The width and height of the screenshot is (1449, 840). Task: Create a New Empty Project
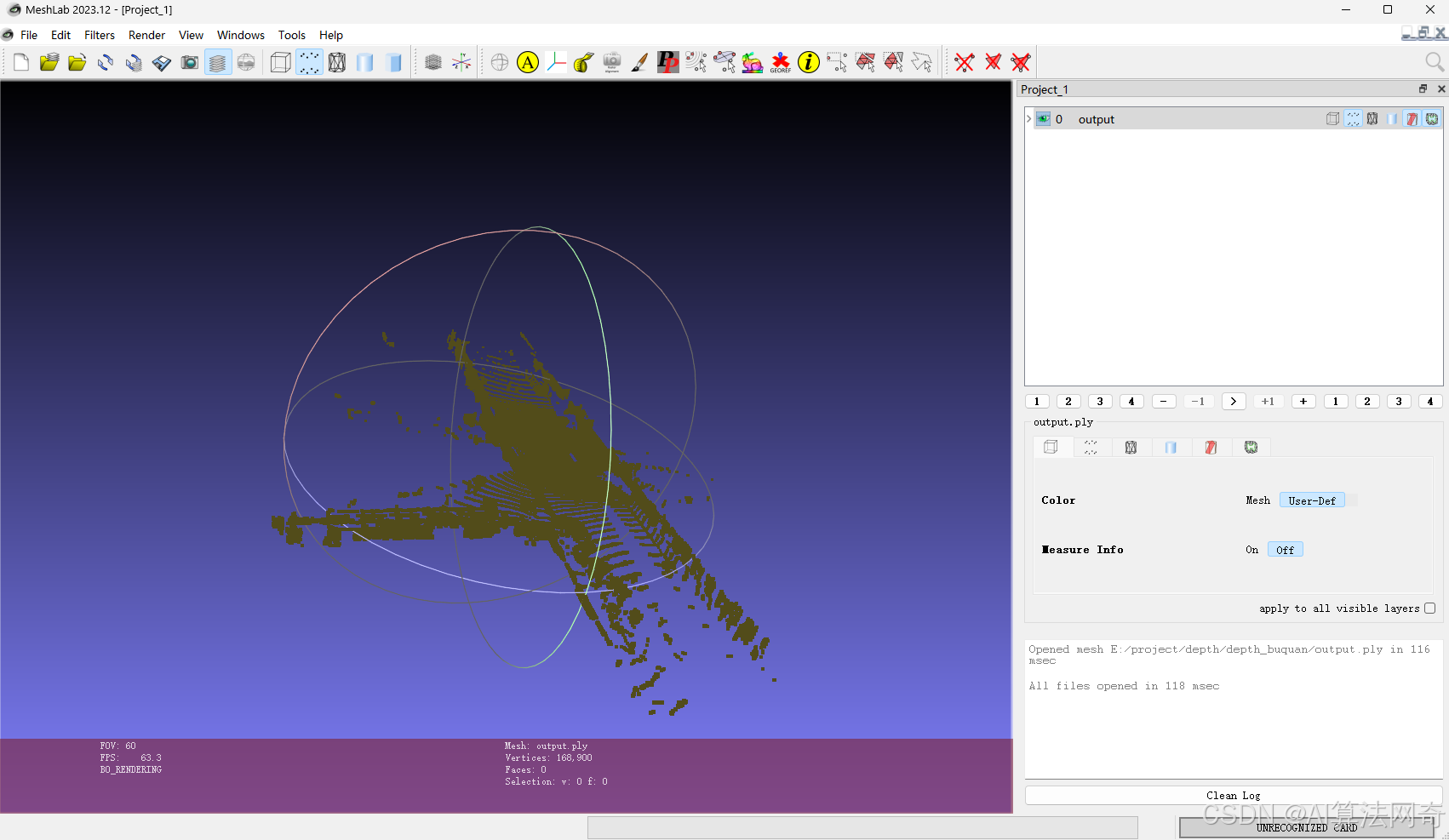(21, 62)
